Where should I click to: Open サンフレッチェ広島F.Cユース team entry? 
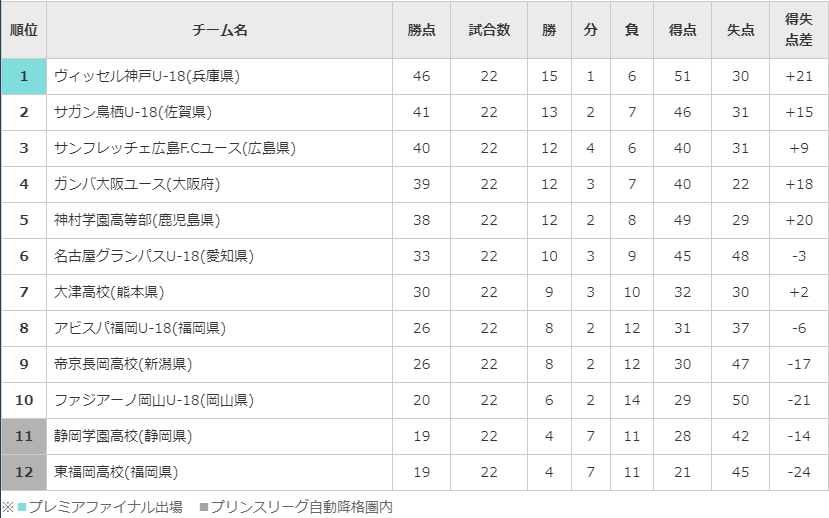pyautogui.click(x=174, y=148)
